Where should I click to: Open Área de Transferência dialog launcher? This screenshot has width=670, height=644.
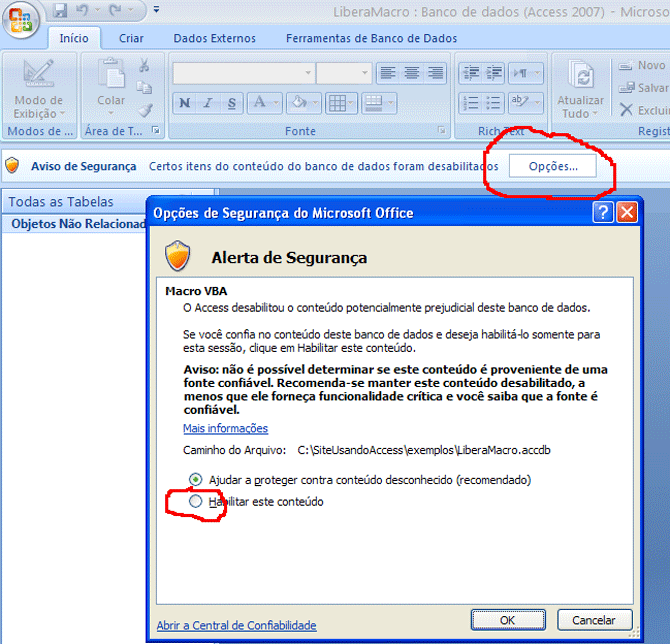[156, 130]
